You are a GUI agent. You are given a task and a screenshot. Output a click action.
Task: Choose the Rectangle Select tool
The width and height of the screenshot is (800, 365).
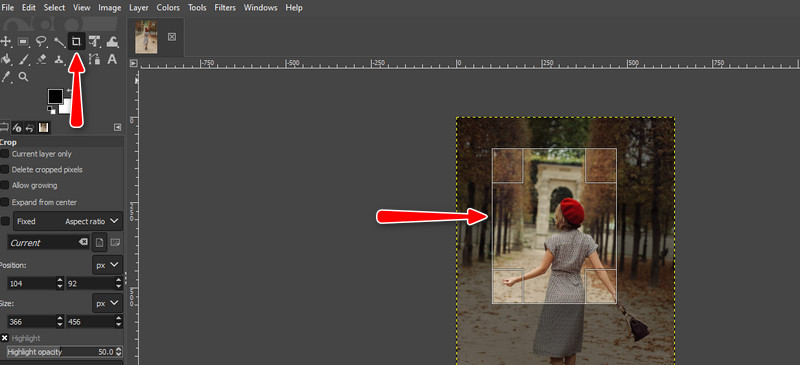coord(23,41)
